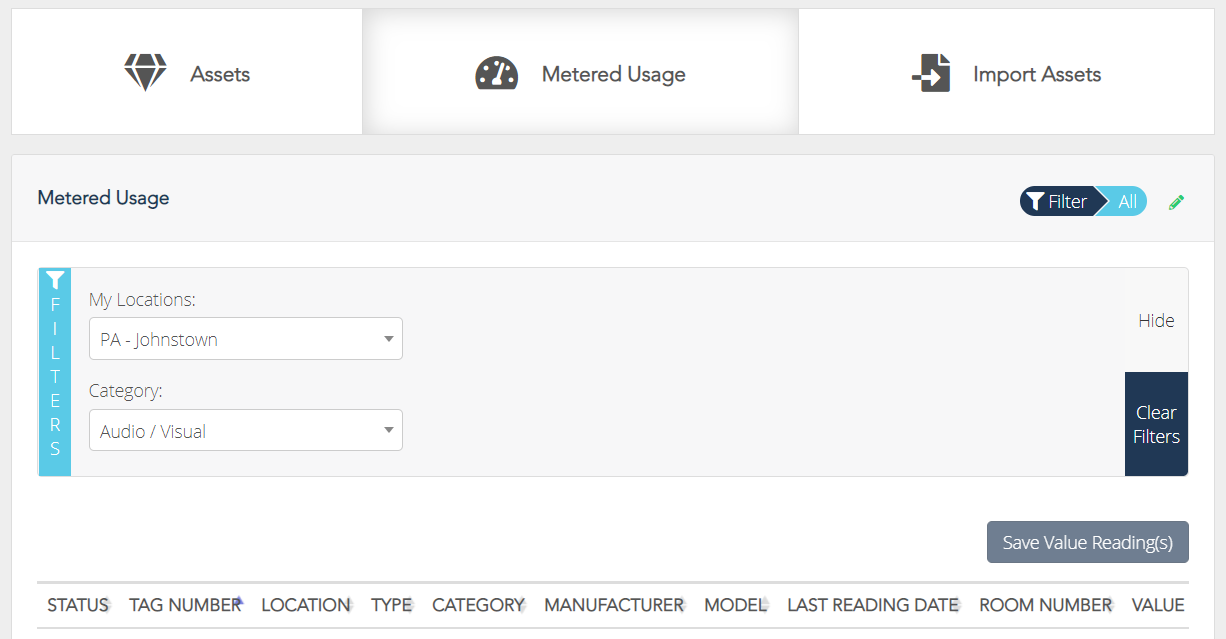Hide the filters panel

pyautogui.click(x=1156, y=321)
